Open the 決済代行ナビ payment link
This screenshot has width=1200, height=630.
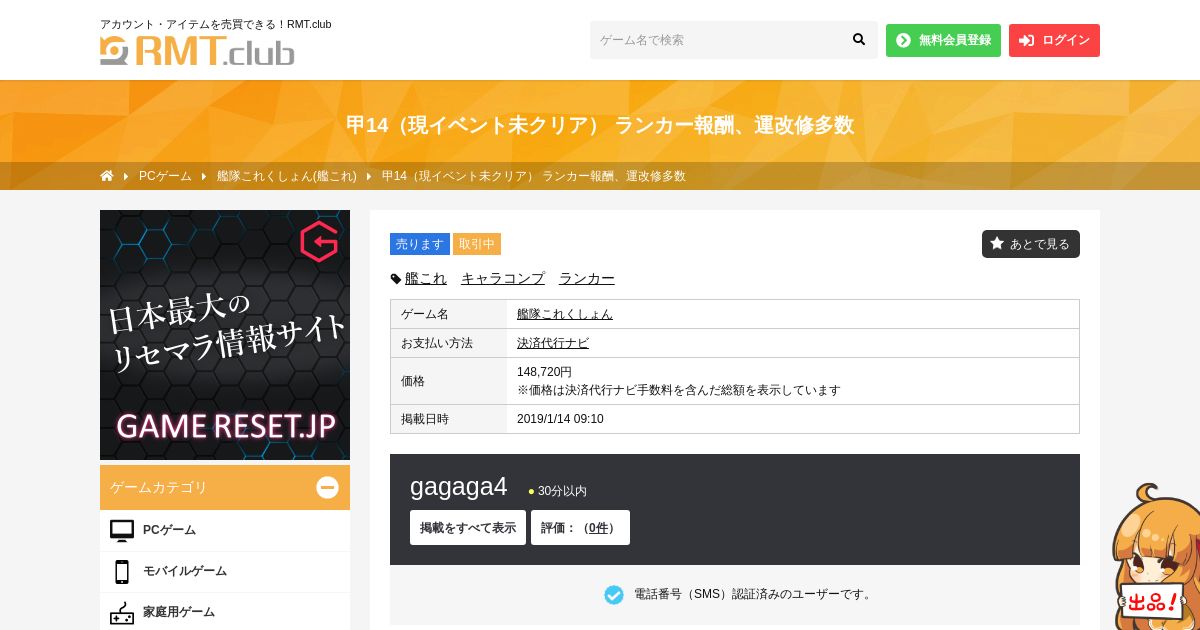553,343
